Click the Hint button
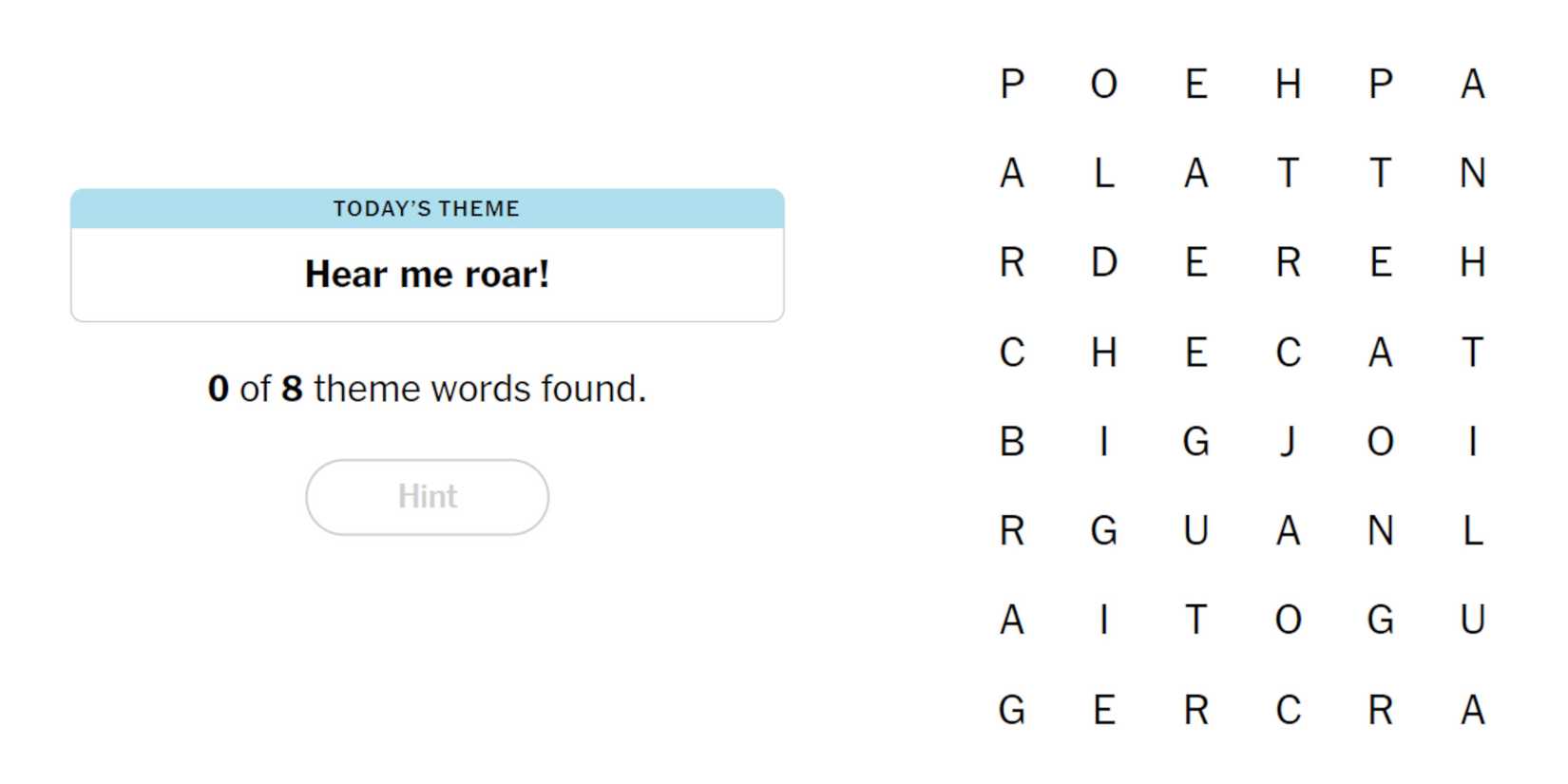The width and height of the screenshot is (1568, 784). [427, 497]
